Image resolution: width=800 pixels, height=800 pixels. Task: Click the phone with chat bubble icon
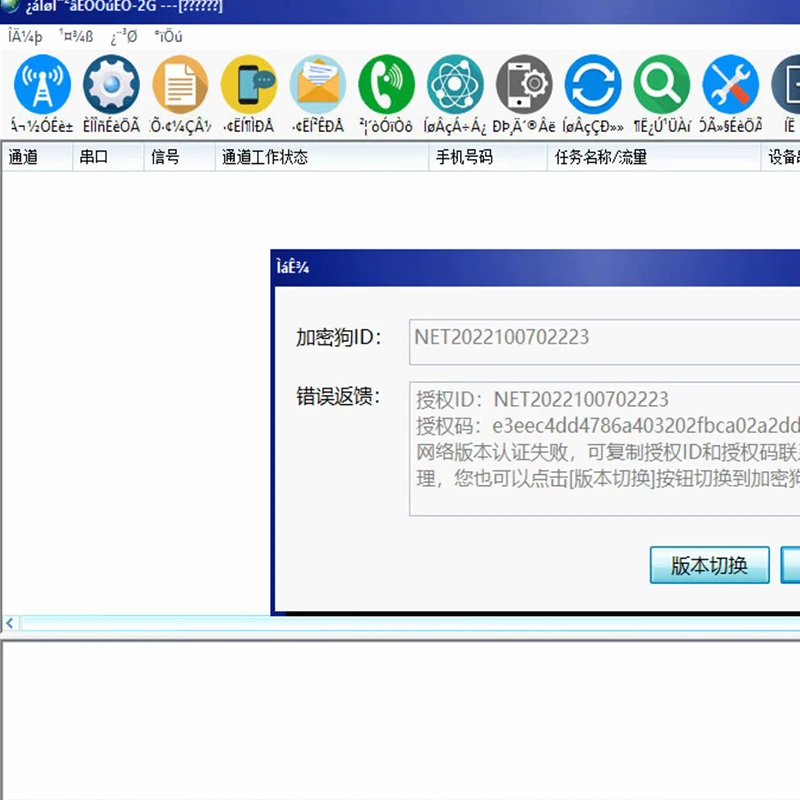point(249,85)
